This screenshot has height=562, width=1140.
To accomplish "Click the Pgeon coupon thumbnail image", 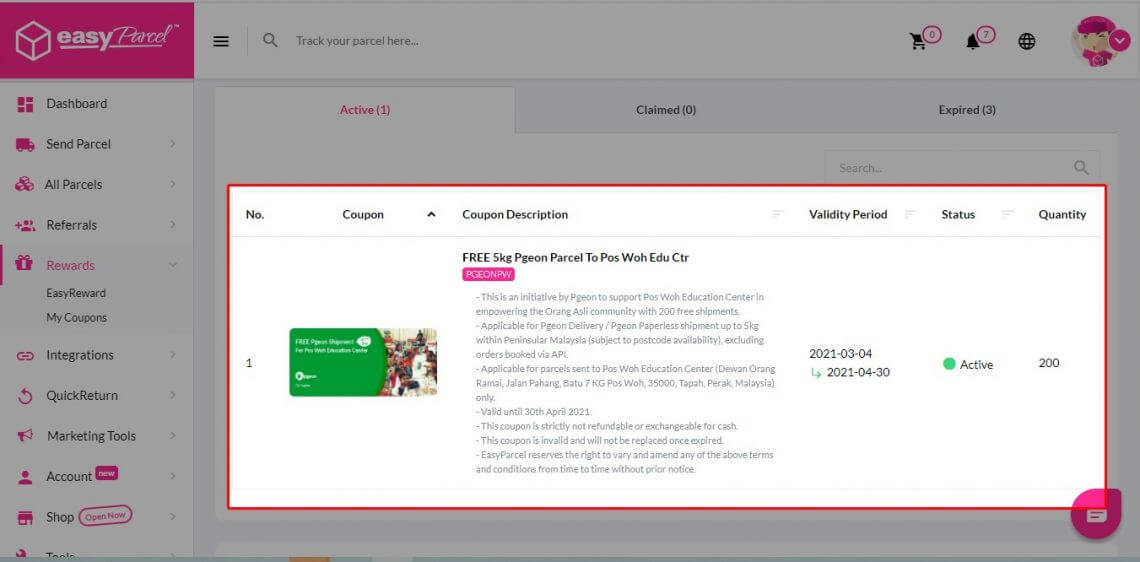I will 363,362.
